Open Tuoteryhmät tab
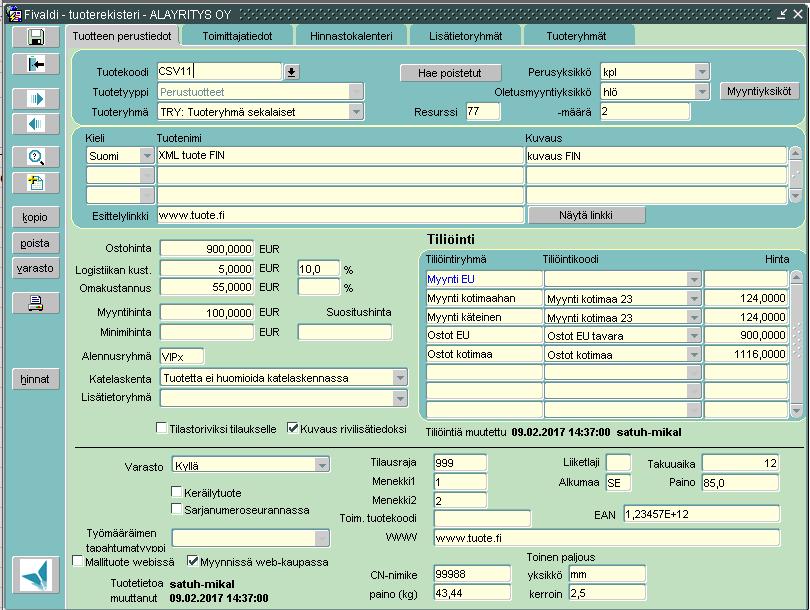 (x=577, y=36)
